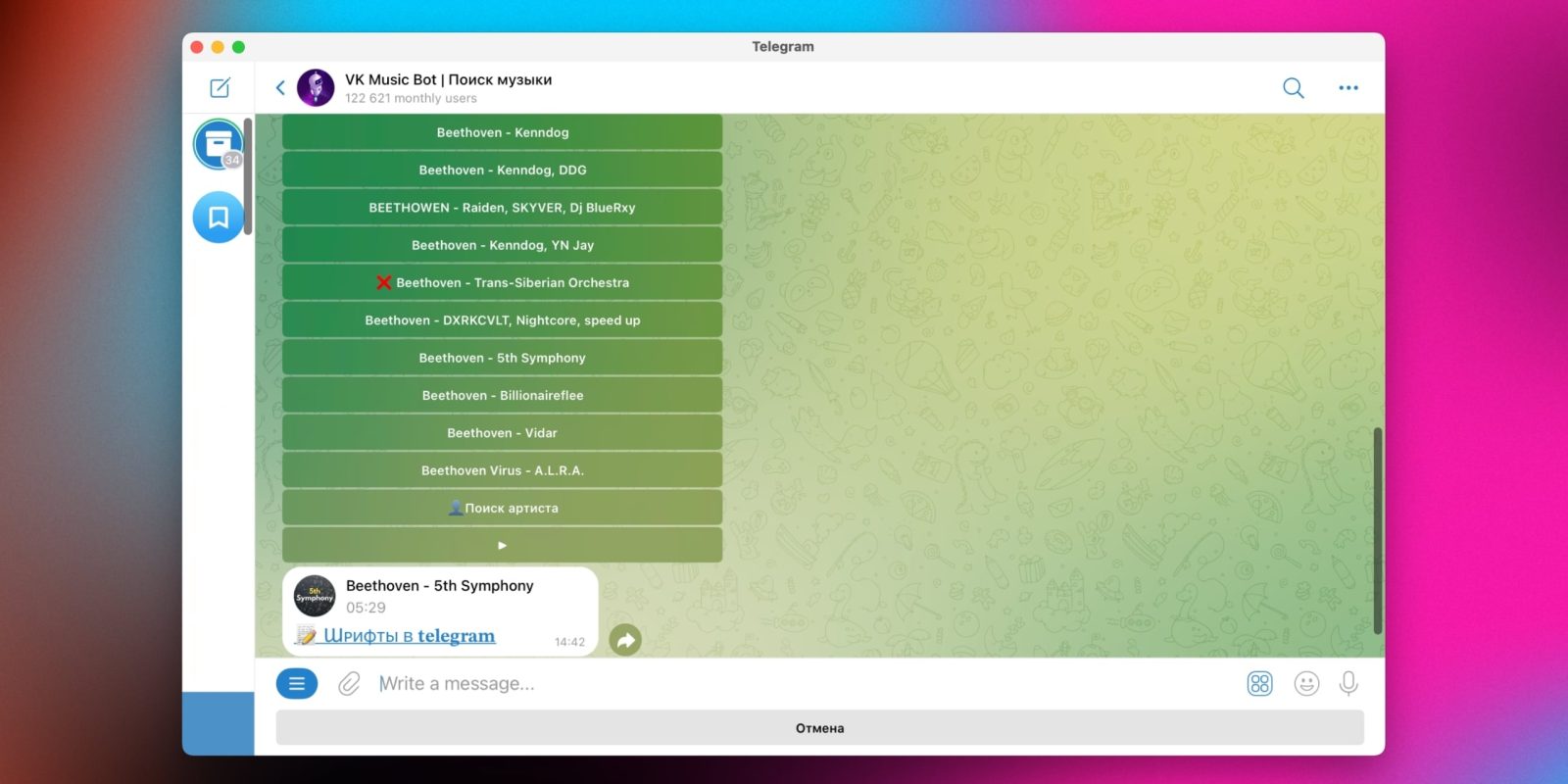Click the paperclip attach file icon
1568x784 pixels.
[349, 683]
